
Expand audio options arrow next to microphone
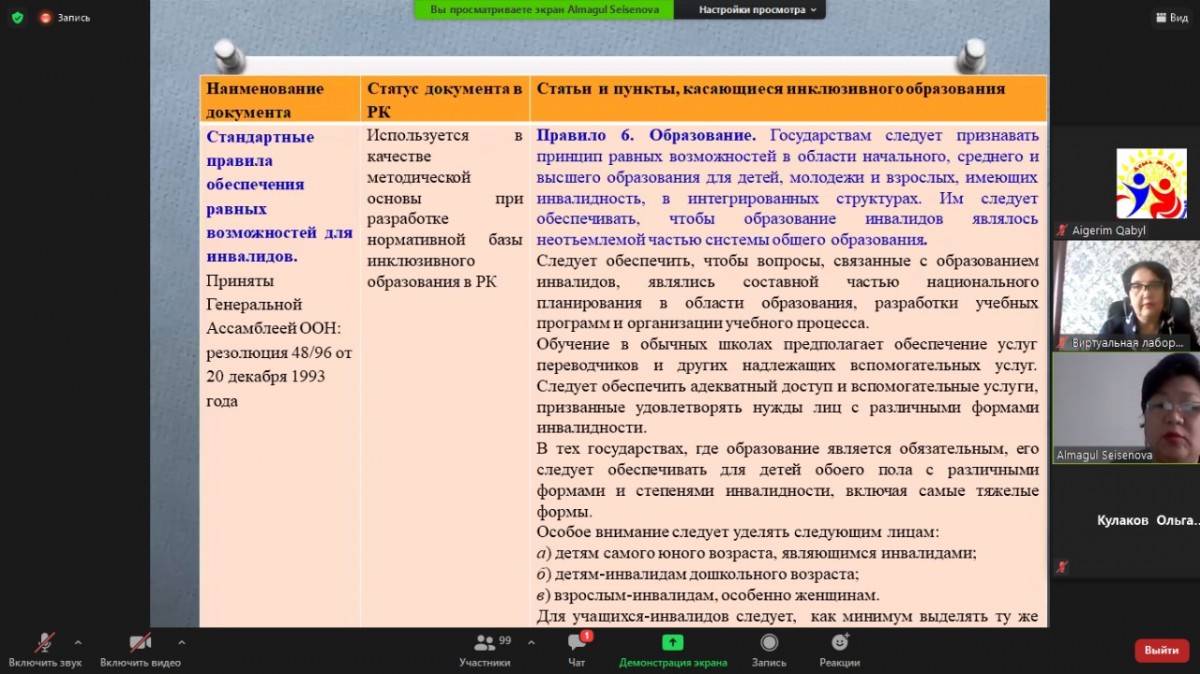[78, 642]
